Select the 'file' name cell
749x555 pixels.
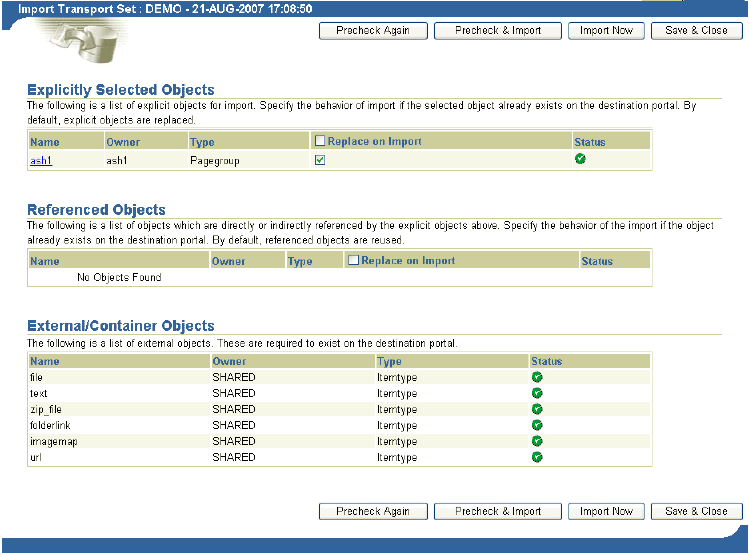[x=36, y=377]
